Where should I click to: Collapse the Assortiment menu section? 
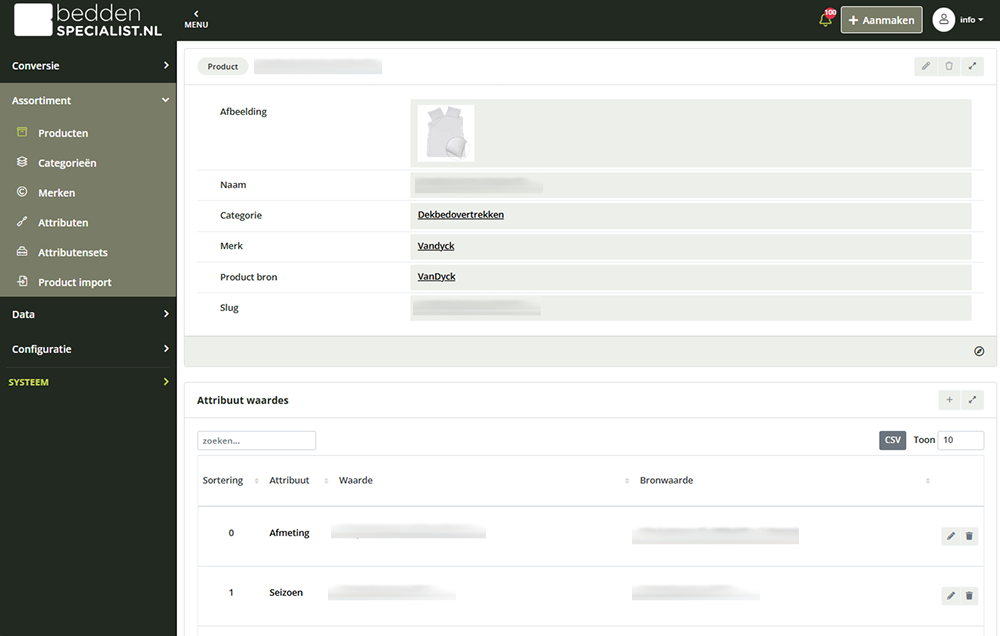[x=88, y=101]
